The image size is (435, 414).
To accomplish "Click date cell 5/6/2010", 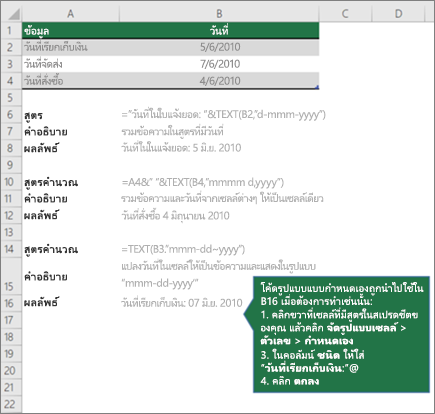I will click(219, 47).
